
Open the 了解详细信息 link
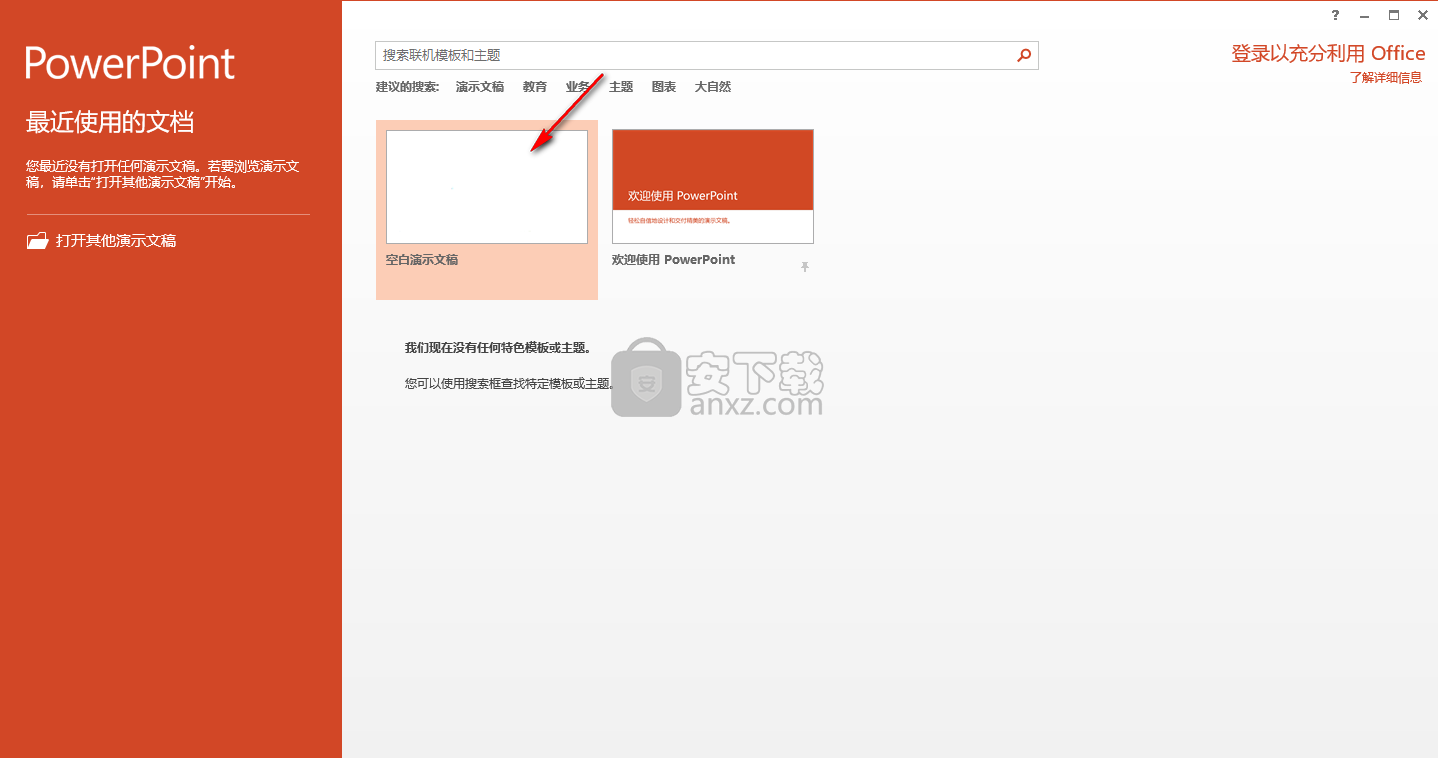point(1386,78)
